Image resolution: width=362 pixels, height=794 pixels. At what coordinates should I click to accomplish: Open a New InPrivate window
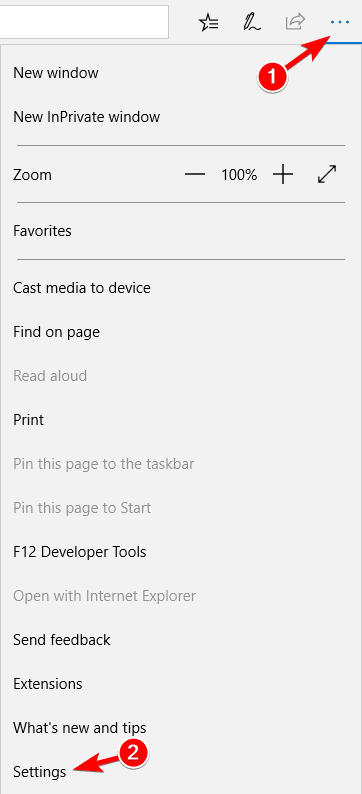click(173, 117)
